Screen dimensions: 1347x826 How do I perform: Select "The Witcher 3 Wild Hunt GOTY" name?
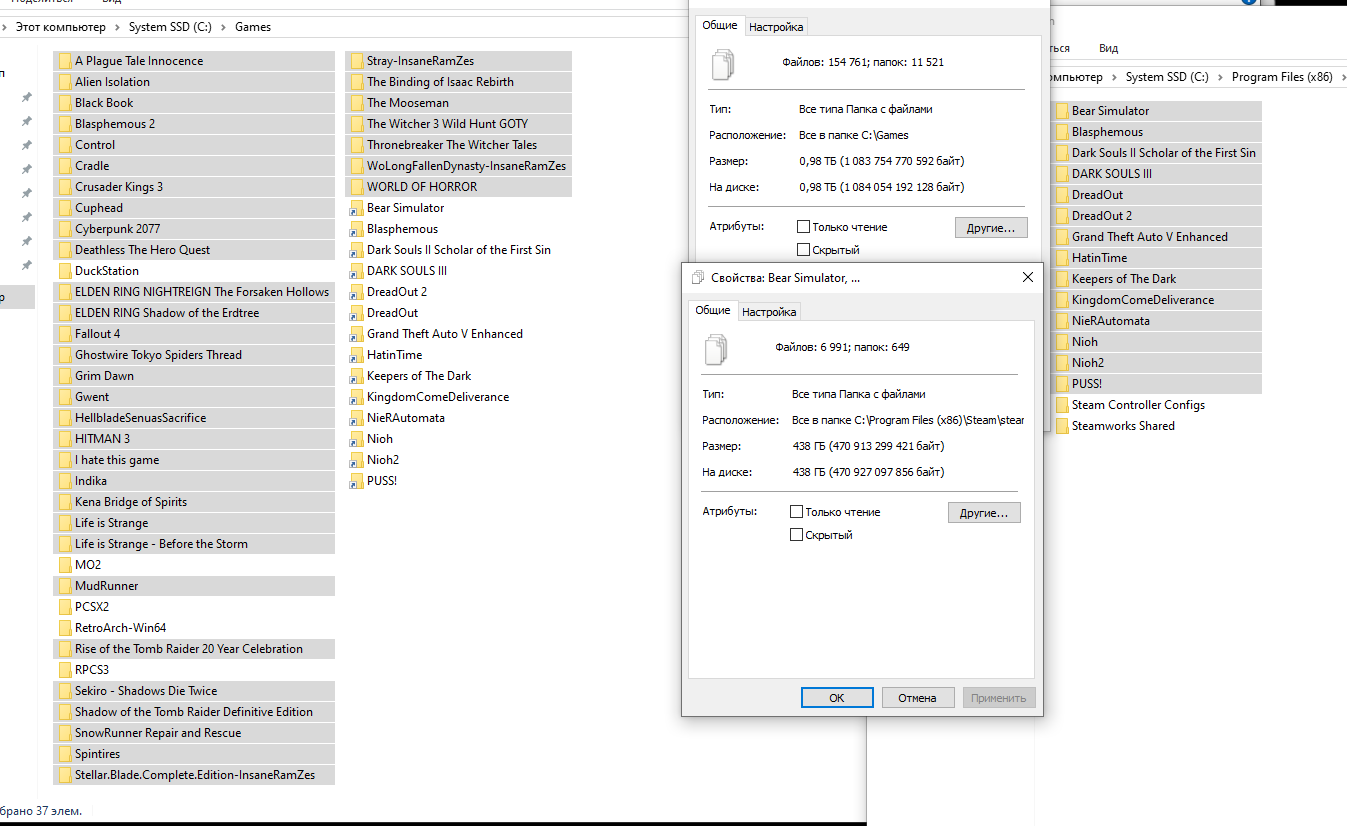click(447, 124)
